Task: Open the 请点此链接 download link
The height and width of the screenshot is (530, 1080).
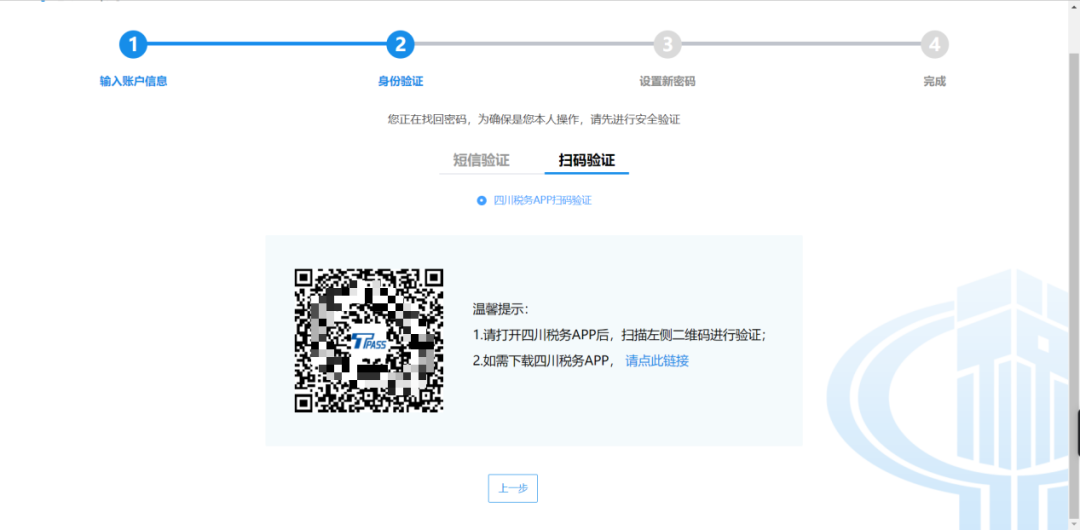Action: point(657,361)
